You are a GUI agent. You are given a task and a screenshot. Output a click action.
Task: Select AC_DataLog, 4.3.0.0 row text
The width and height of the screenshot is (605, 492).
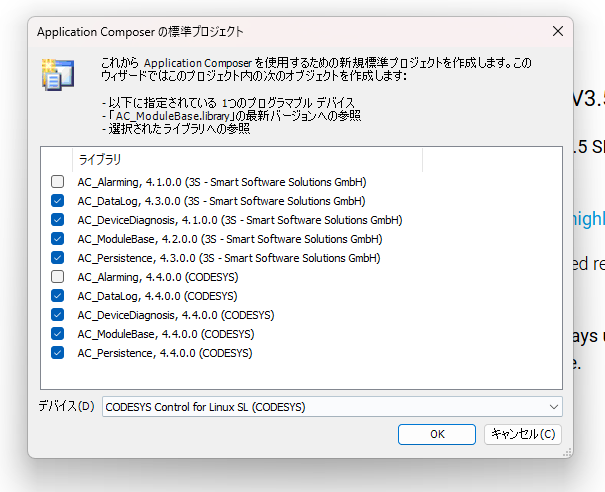221,201
